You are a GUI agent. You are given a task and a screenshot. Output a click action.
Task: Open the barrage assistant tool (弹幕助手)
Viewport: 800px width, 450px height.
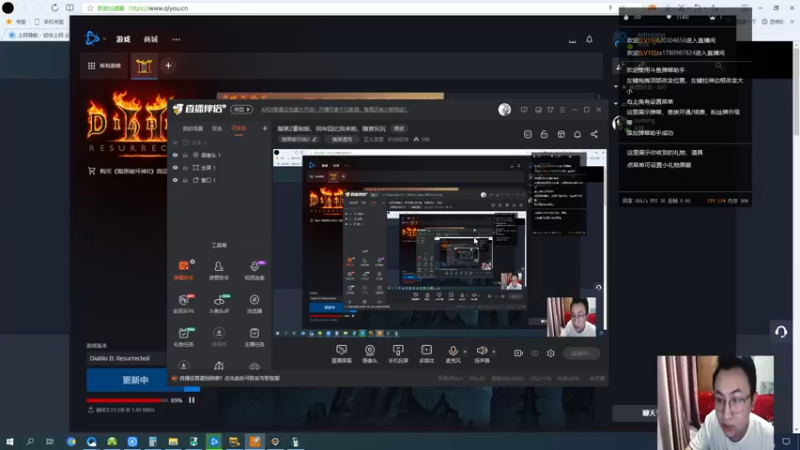coord(184,269)
